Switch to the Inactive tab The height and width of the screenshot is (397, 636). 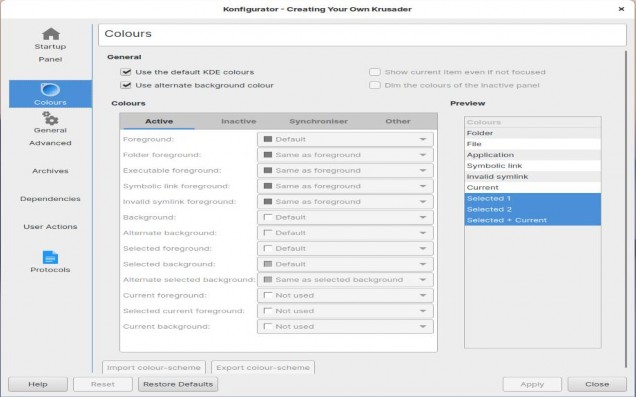pos(238,121)
